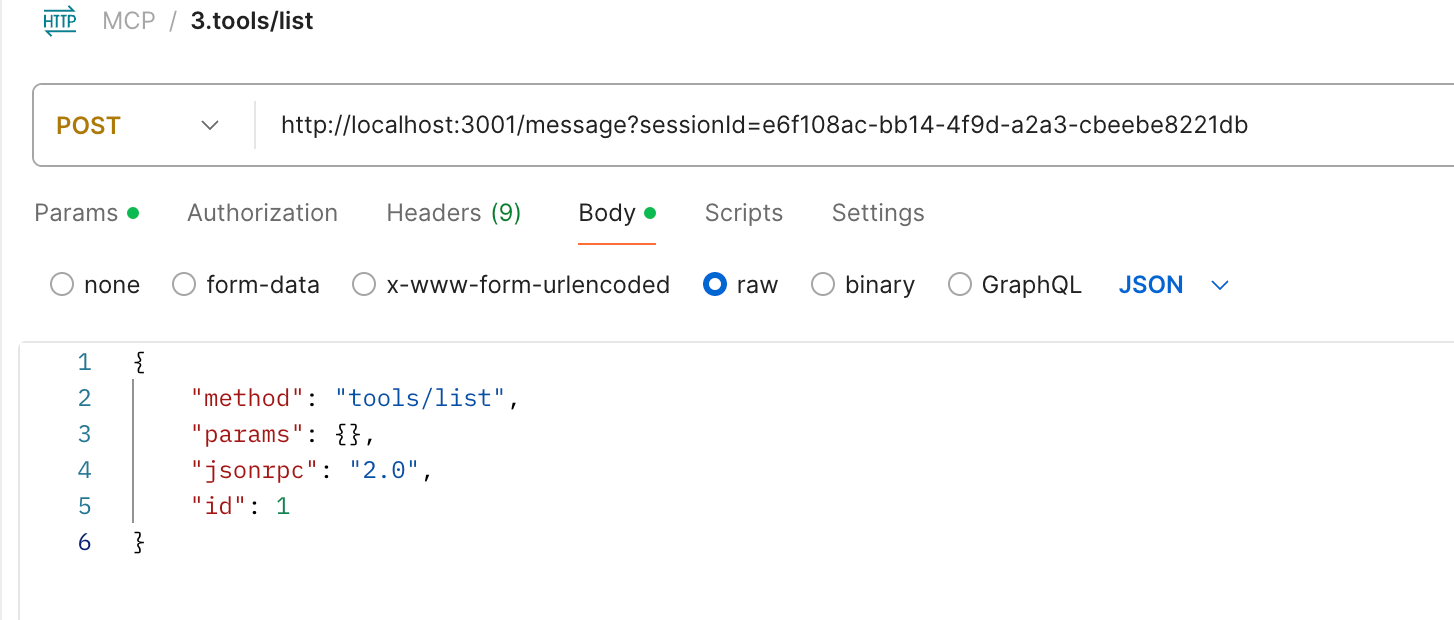Open the POST method dropdown
The height and width of the screenshot is (620, 1454).
[138, 126]
